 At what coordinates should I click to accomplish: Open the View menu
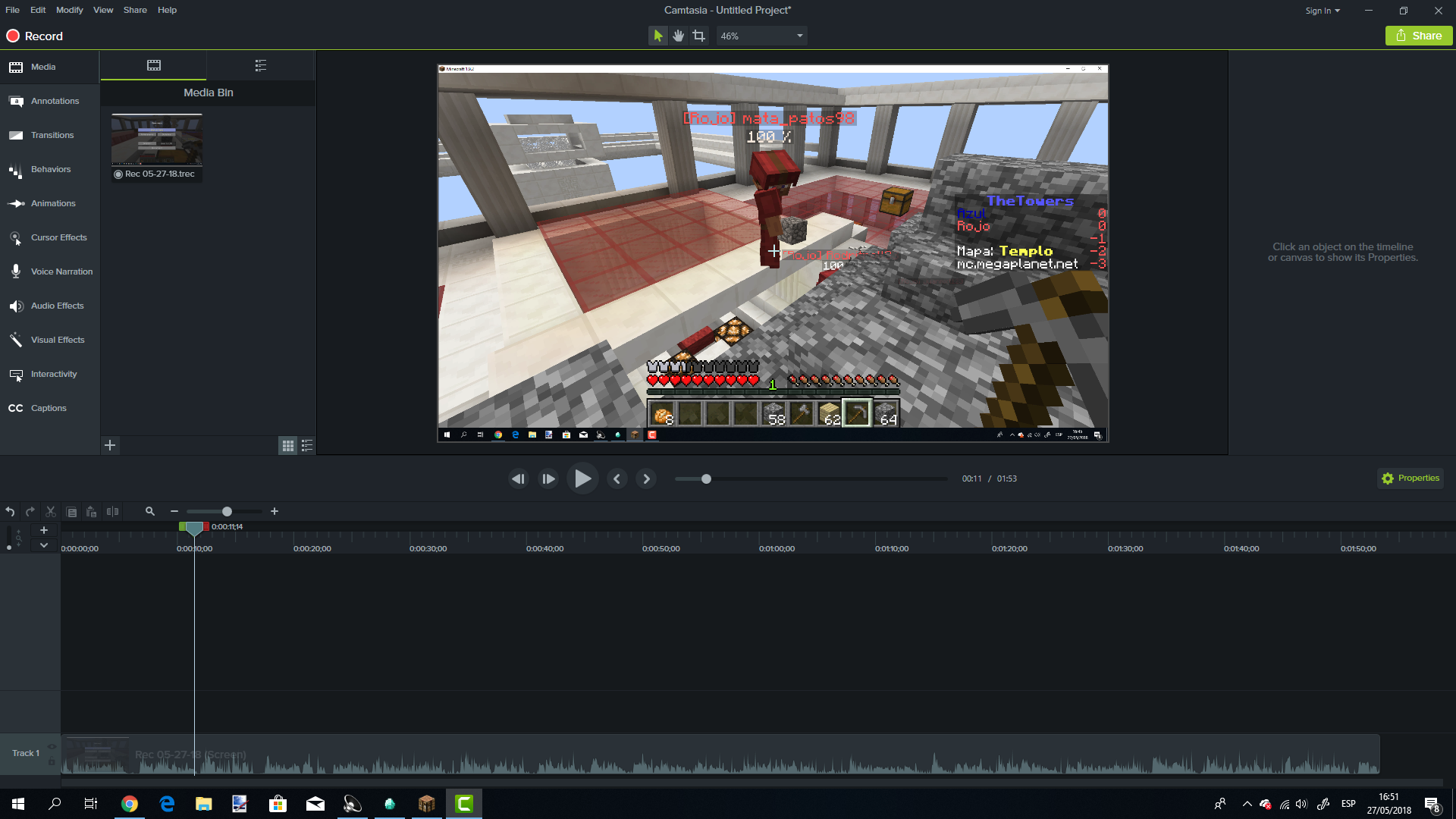103,10
